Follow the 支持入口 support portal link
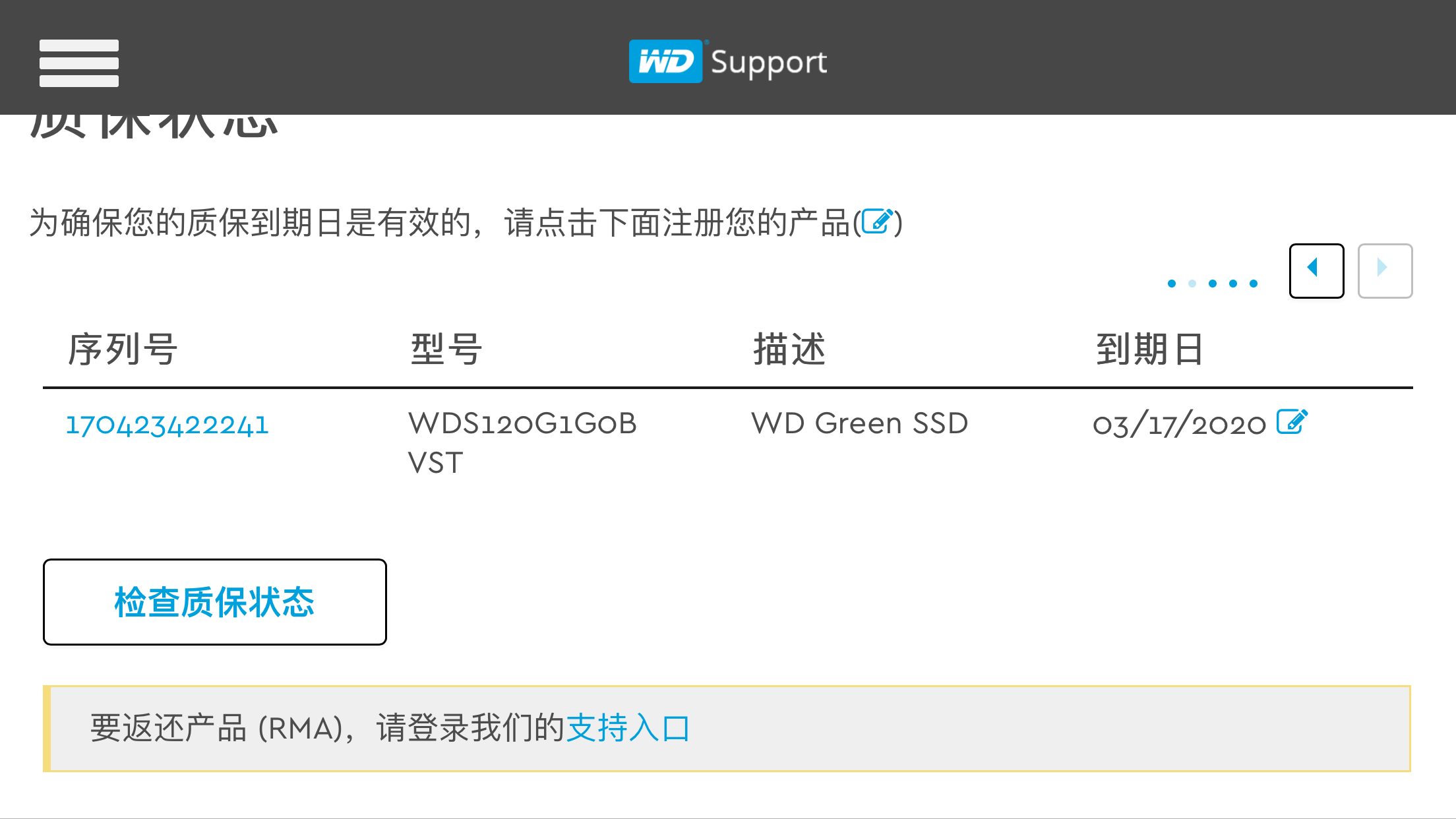This screenshot has height=819, width=1456. point(628,729)
